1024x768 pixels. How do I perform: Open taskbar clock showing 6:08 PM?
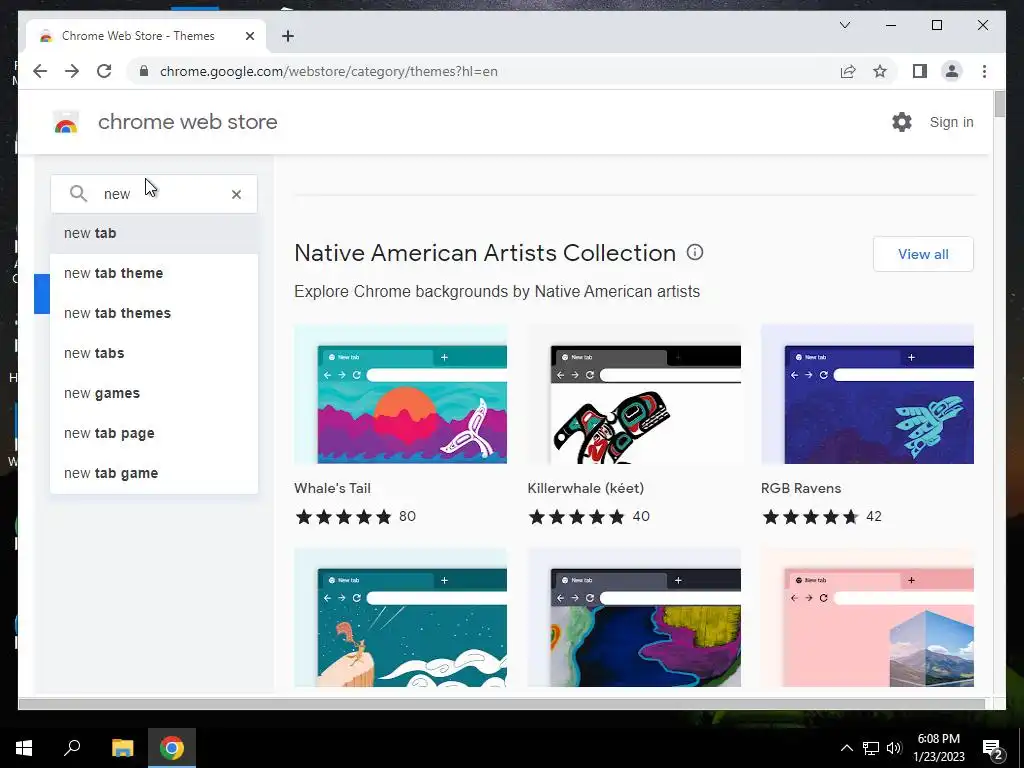(938, 748)
